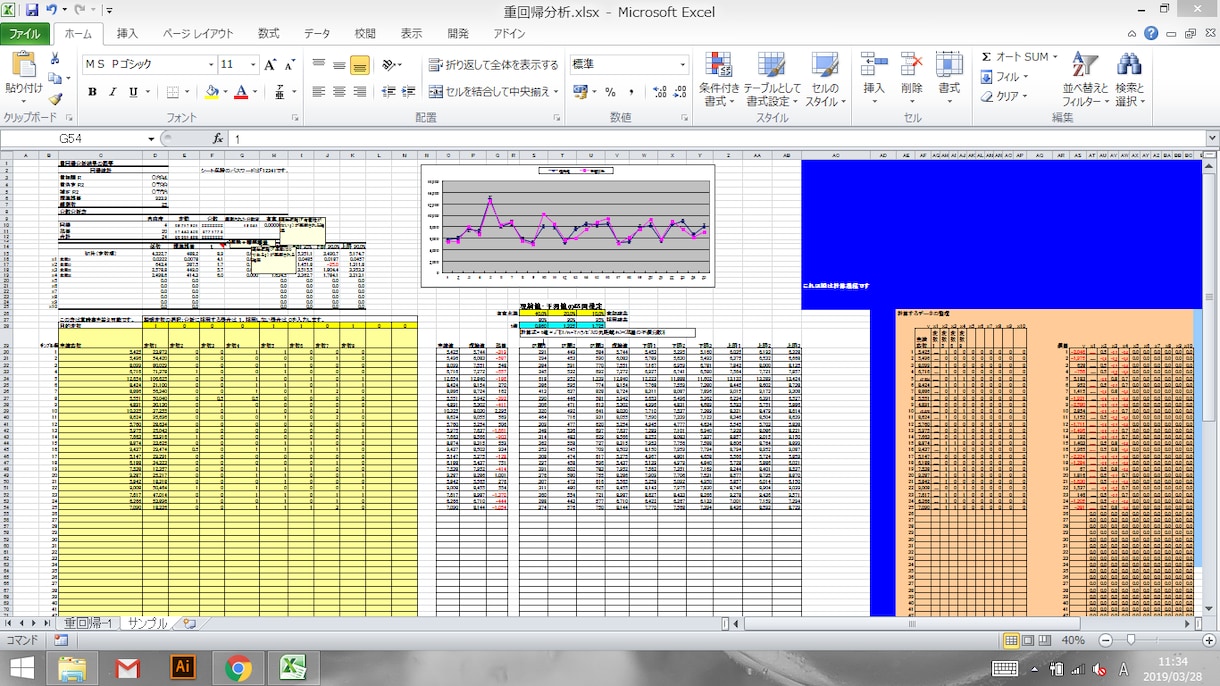Screen dimensions: 1220x686
Task: Open the 条件付き書式 conditional formatting dropdown
Action: click(719, 79)
